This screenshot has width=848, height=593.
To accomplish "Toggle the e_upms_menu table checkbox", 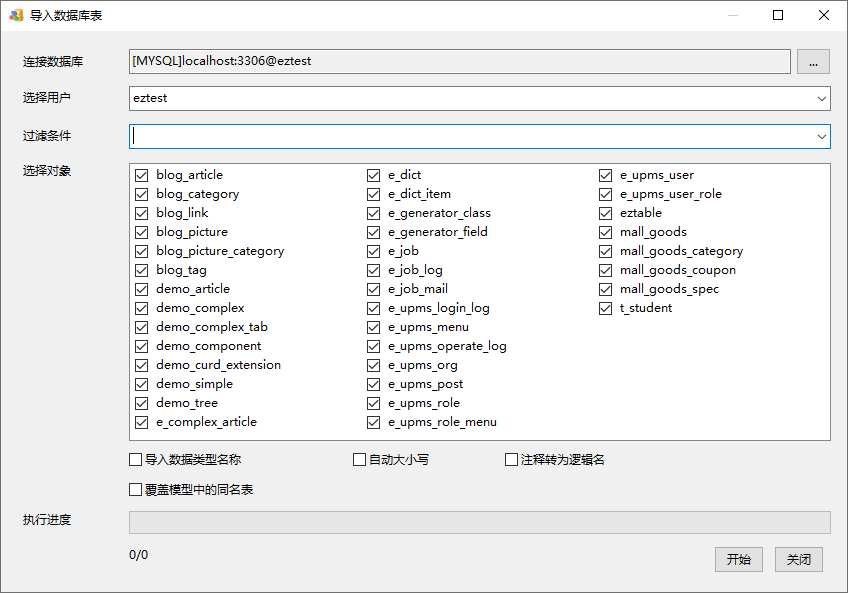I will [374, 327].
